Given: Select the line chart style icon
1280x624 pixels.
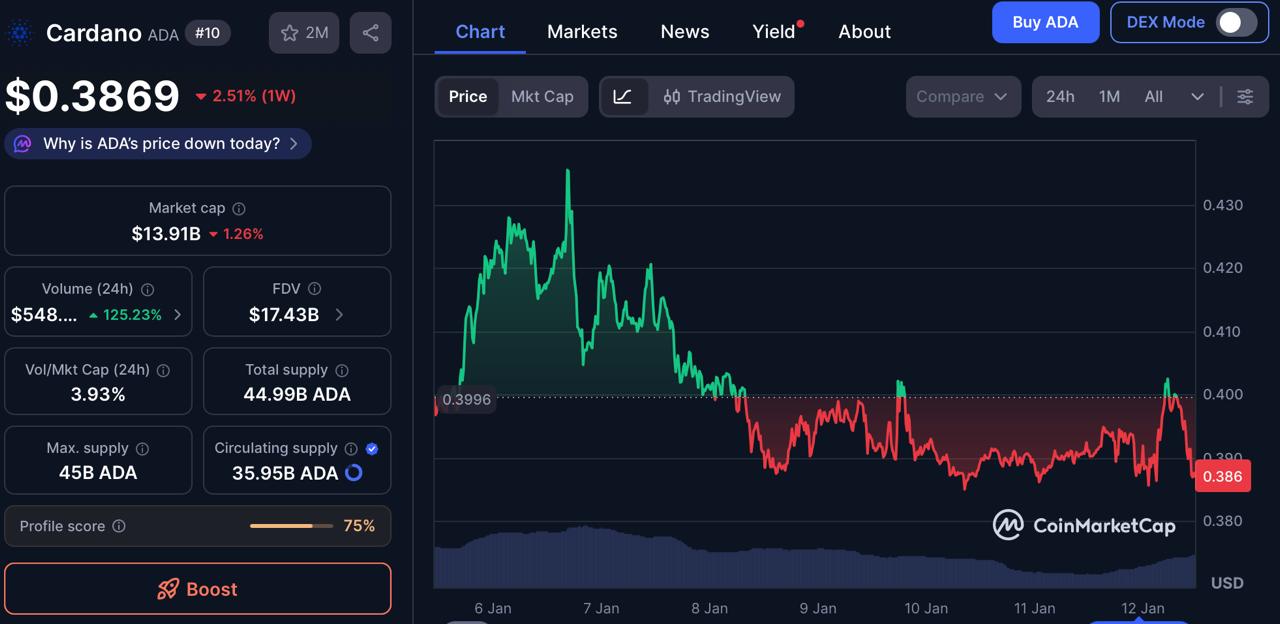Looking at the screenshot, I should 625,96.
